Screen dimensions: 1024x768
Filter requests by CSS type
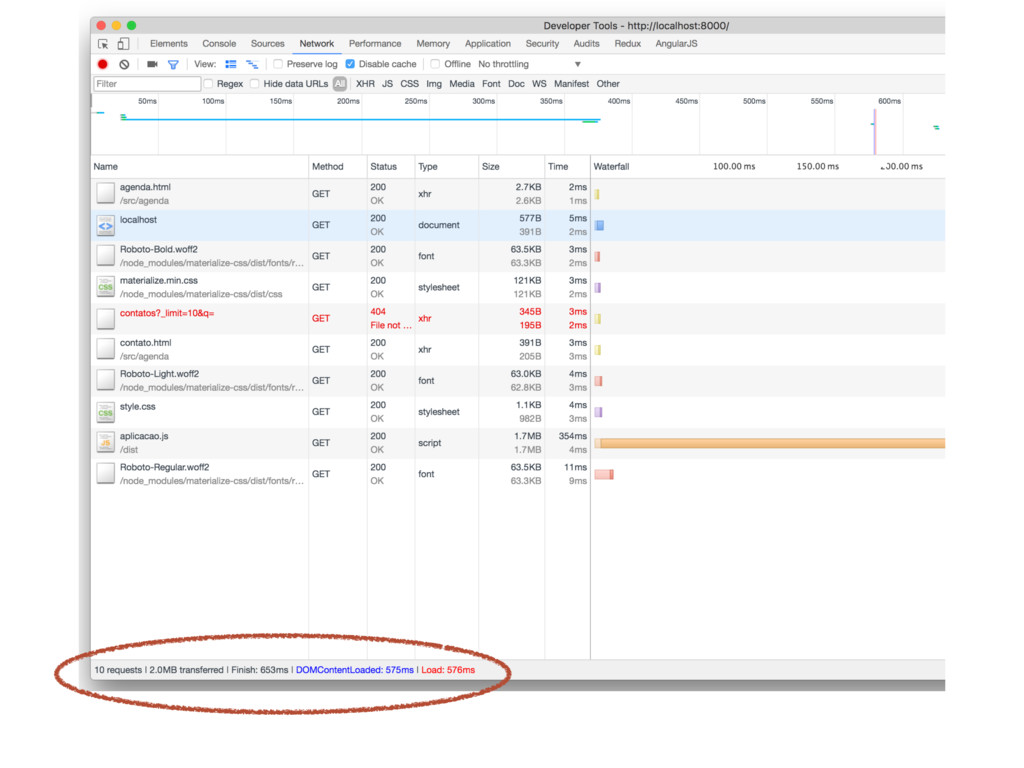[x=409, y=84]
